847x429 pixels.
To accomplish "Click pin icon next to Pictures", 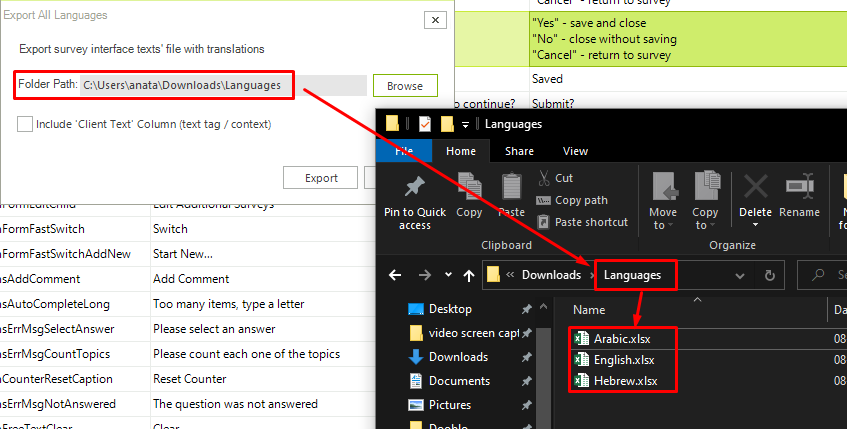I will click(526, 405).
